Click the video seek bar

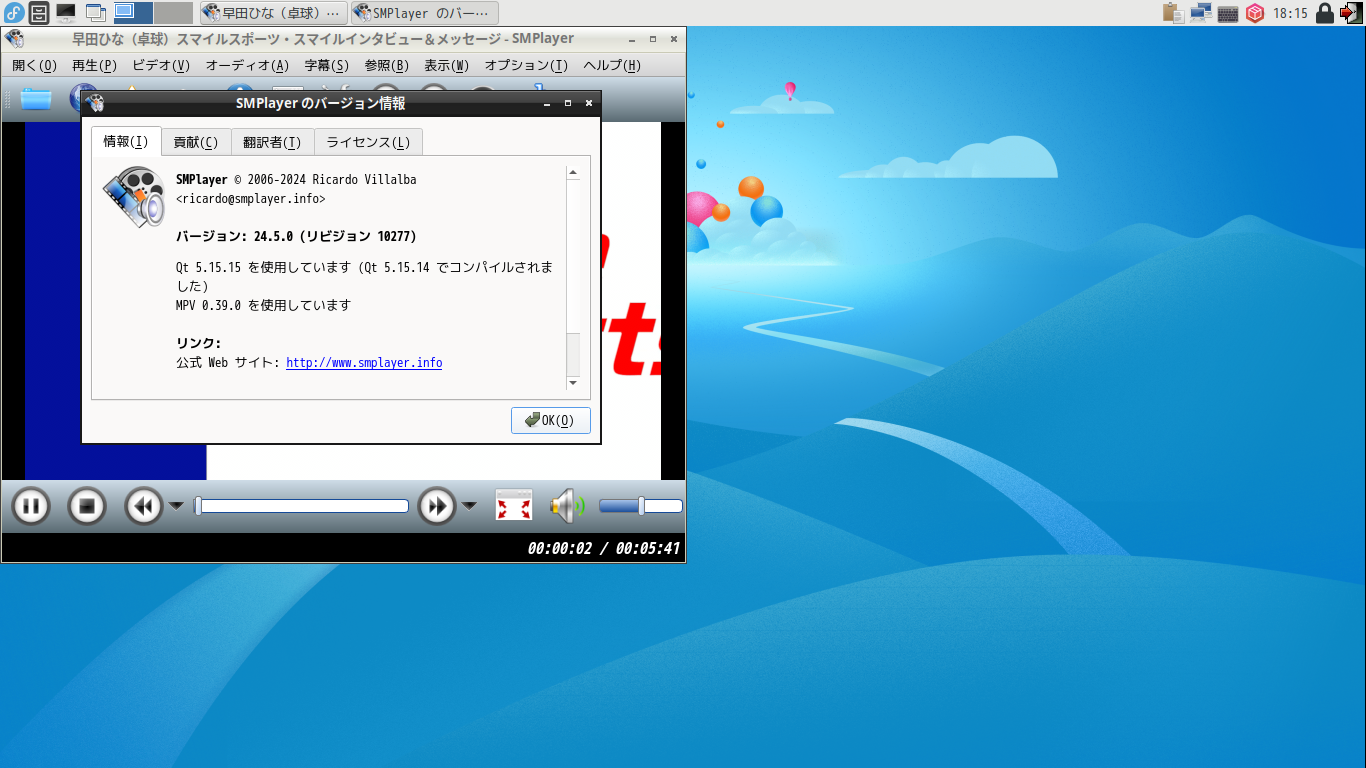tap(301, 506)
